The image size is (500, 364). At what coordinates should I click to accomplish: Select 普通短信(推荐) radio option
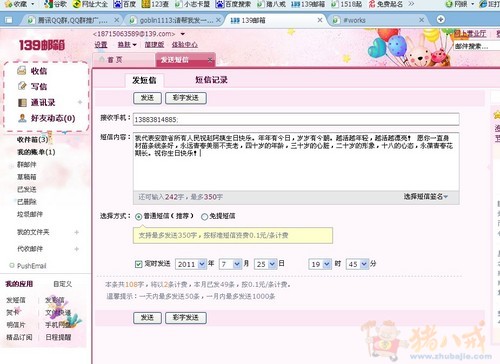[x=138, y=216]
